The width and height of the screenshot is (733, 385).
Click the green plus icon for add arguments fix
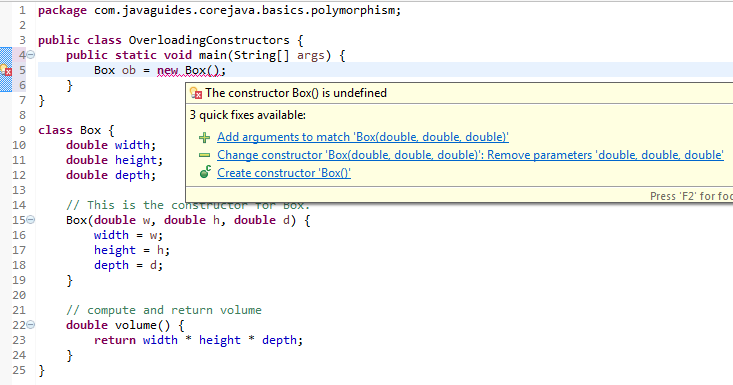tap(204, 137)
